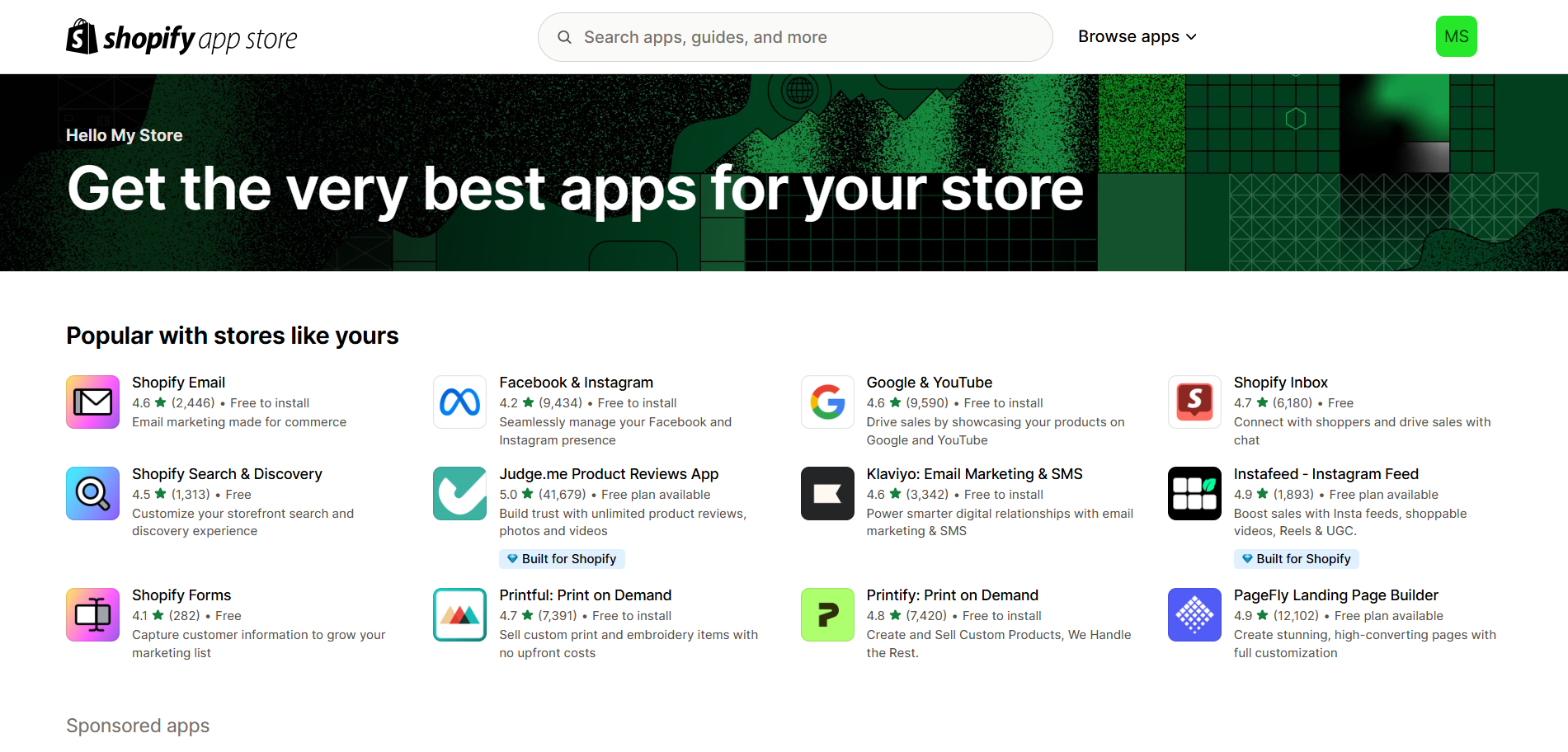Open the Printful mountain app icon
The image size is (1568, 752).
click(460, 615)
